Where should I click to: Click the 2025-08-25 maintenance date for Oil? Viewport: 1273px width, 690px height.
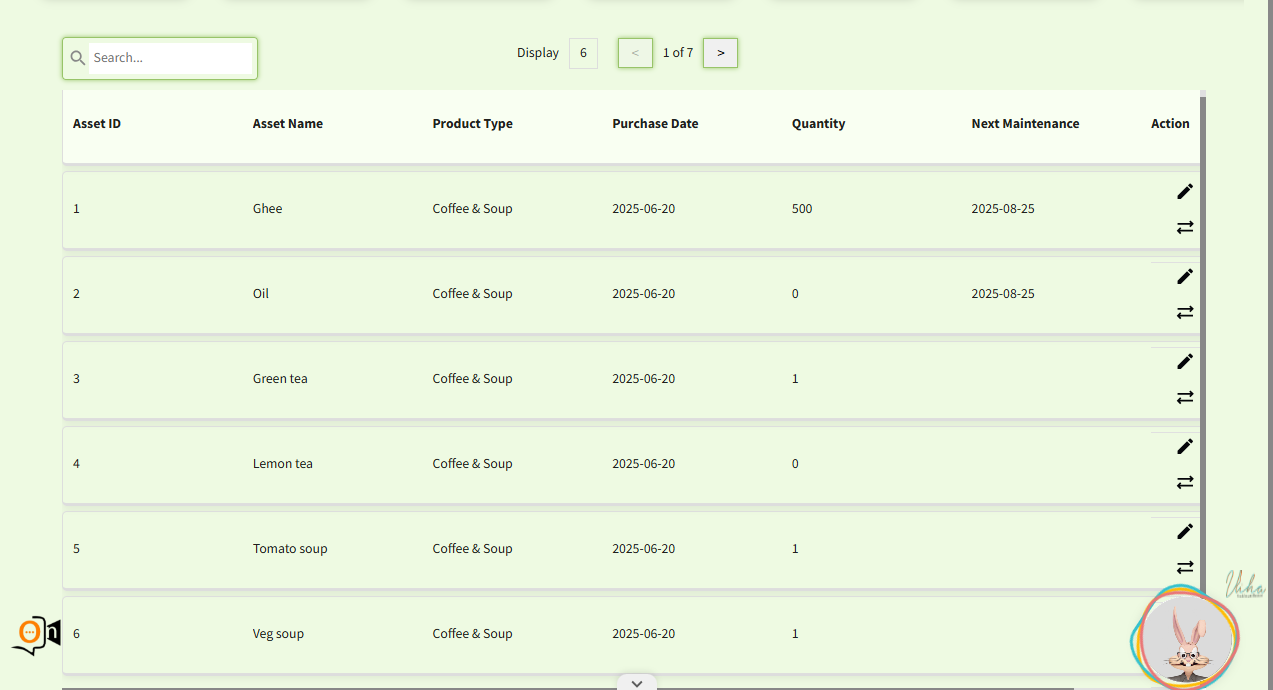pyautogui.click(x=1003, y=294)
